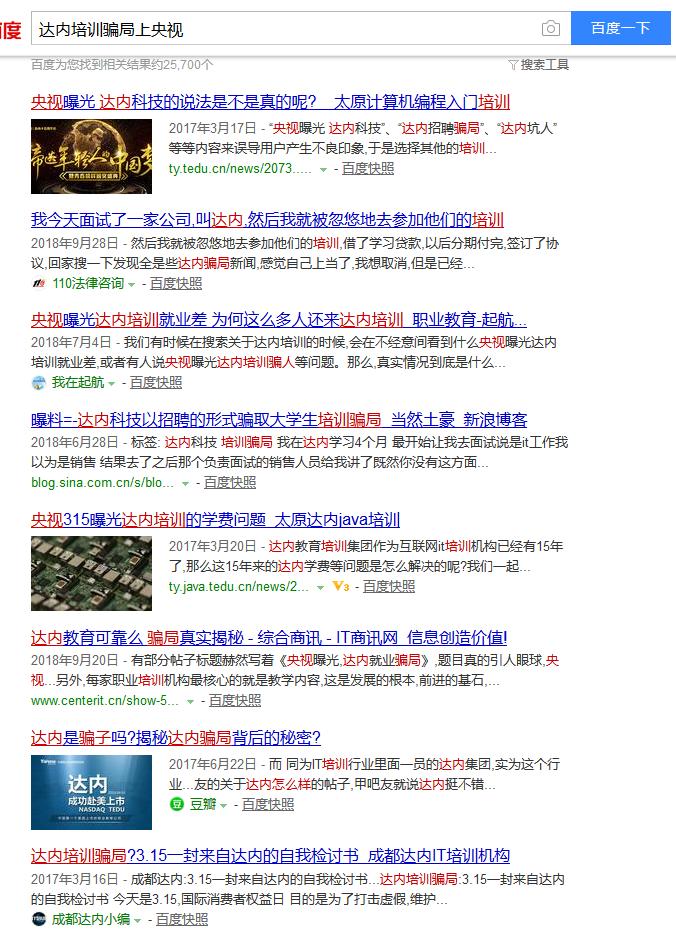Click date text 2018年9月28日

(75, 243)
